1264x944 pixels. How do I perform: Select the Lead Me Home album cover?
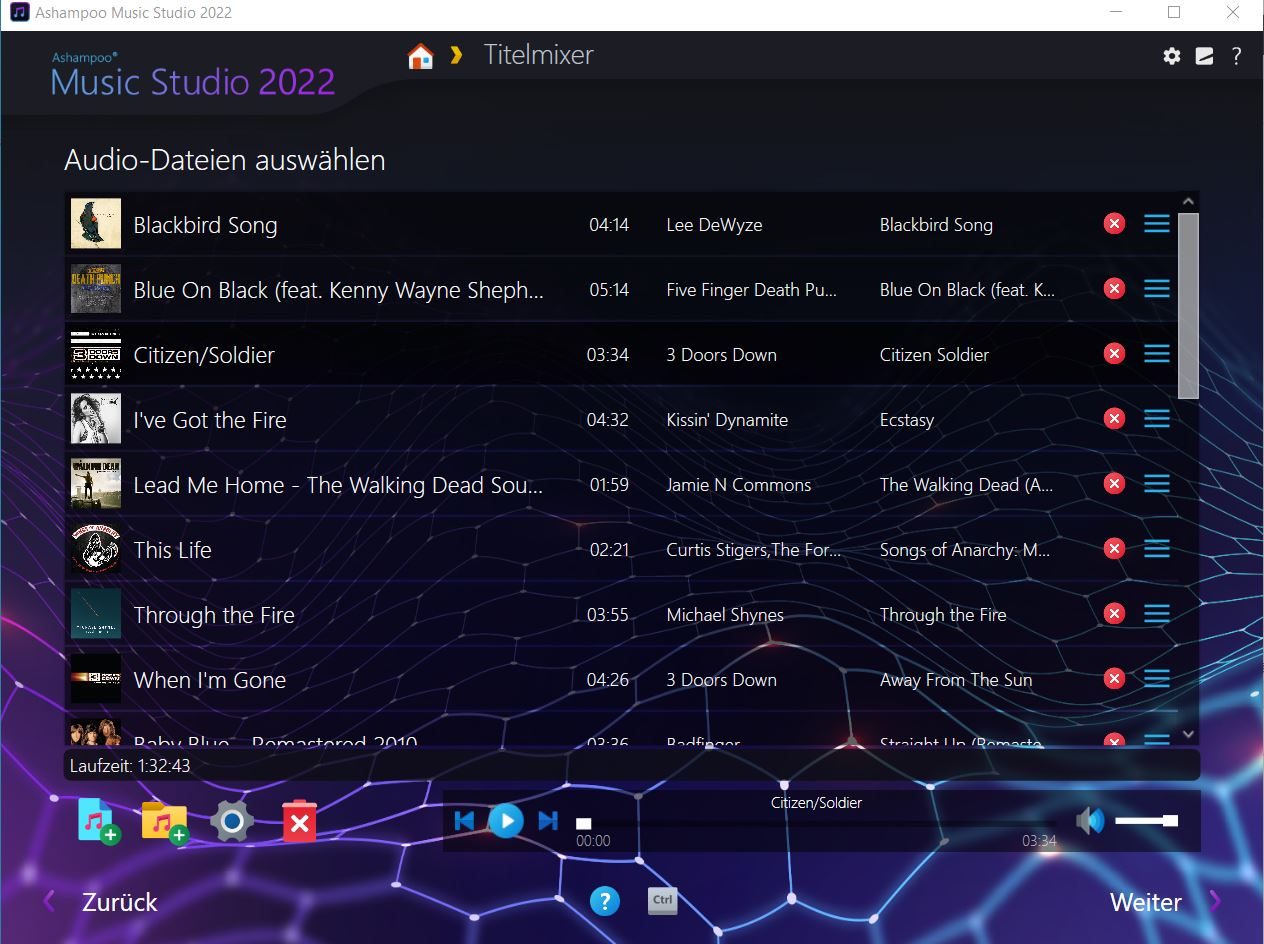[96, 484]
